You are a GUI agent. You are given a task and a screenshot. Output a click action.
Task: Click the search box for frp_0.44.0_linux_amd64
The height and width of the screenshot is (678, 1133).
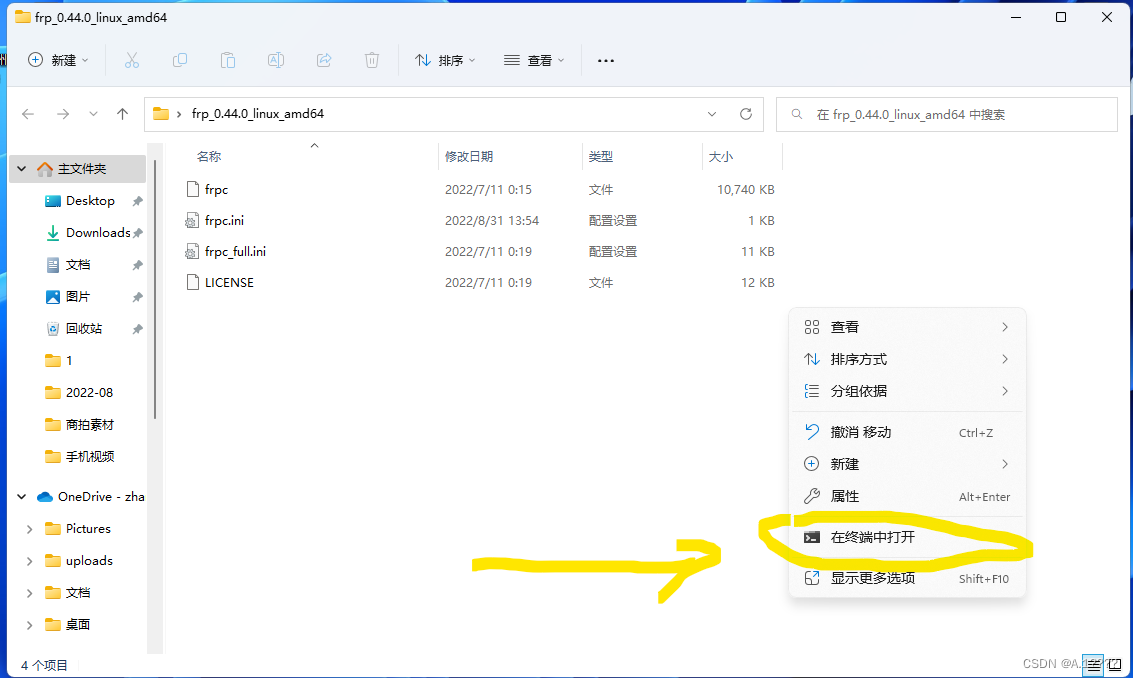click(947, 114)
